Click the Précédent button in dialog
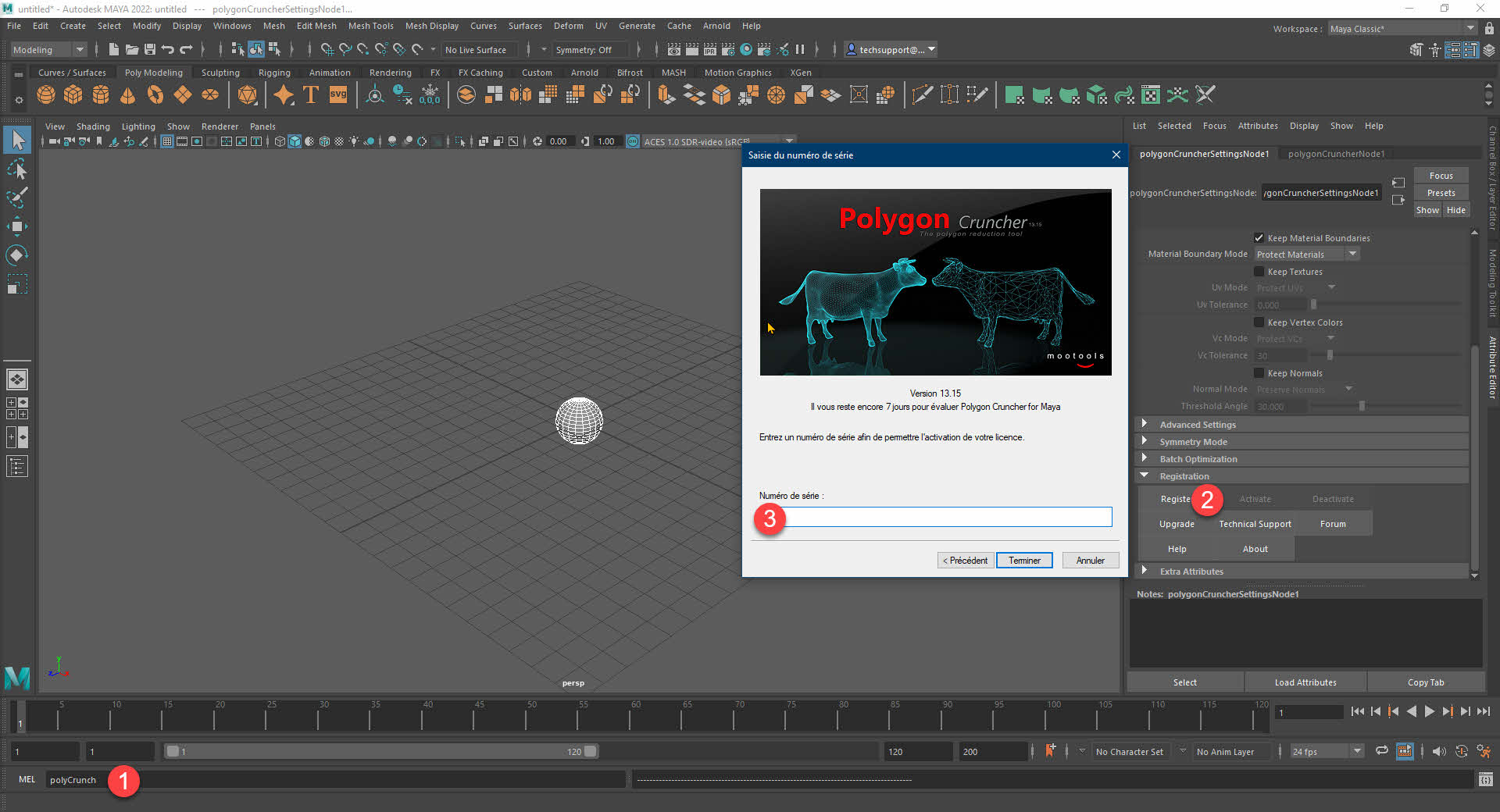The image size is (1500, 812). (965, 561)
